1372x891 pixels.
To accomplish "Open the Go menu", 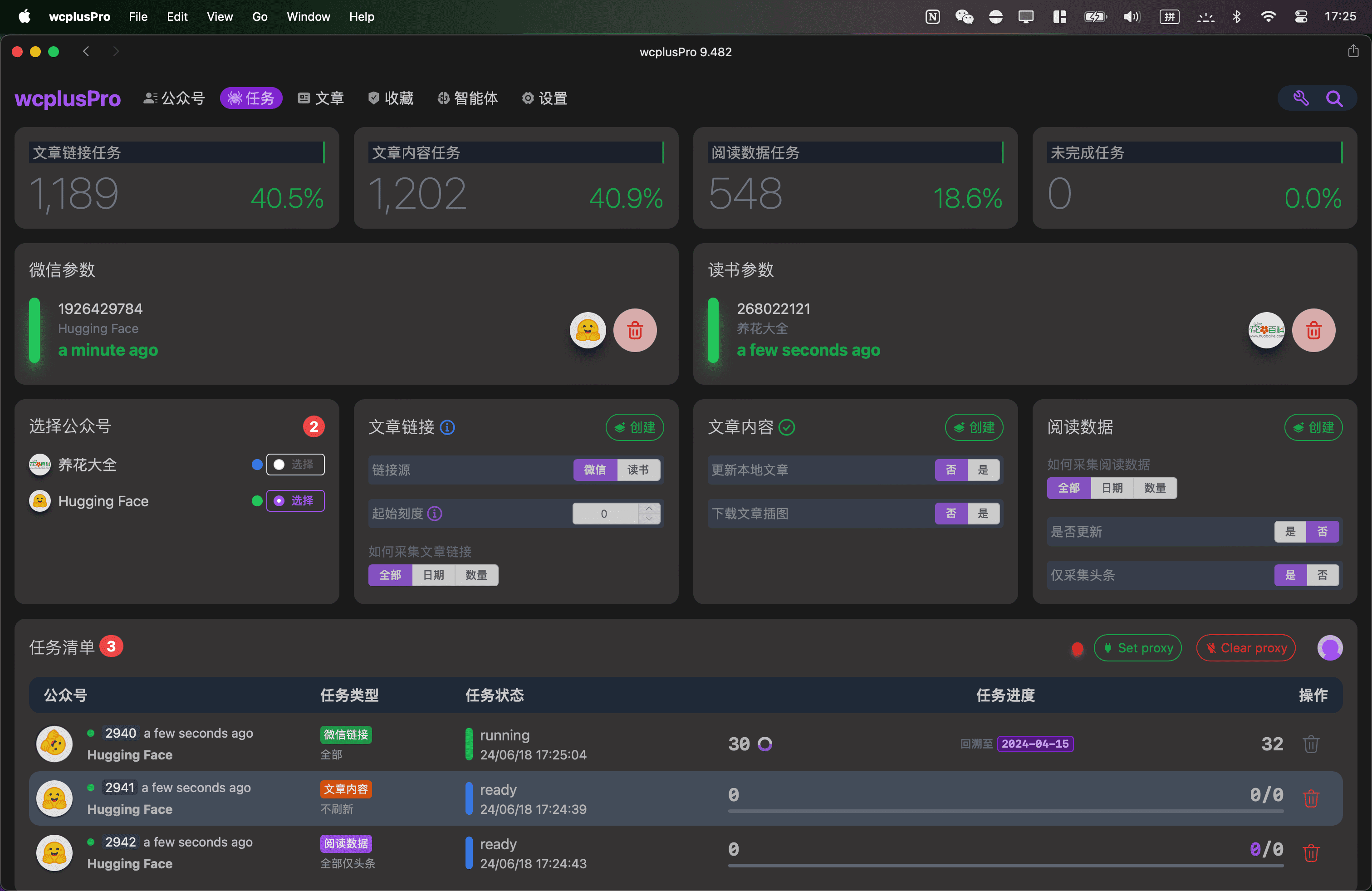I will [x=260, y=17].
